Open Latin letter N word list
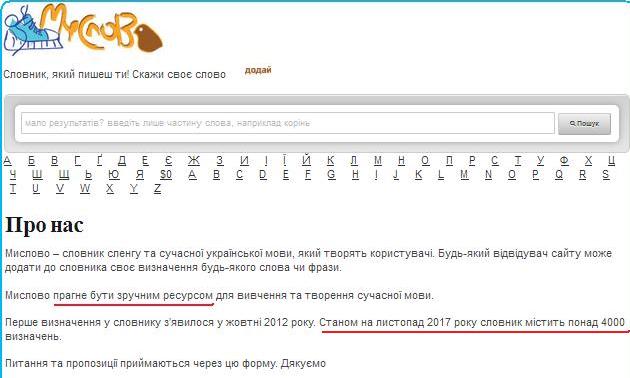Screen dimensions: 630x378 (x=488, y=175)
